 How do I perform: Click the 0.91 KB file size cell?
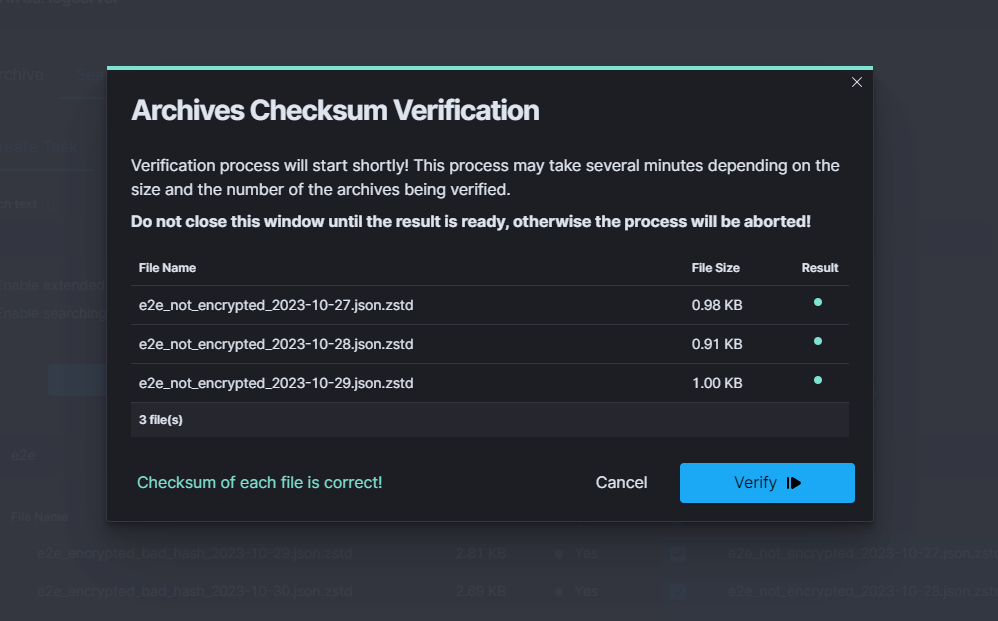pos(716,344)
